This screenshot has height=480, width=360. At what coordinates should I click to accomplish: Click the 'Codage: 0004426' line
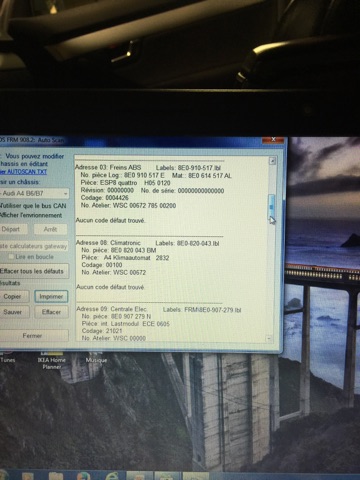(105, 198)
